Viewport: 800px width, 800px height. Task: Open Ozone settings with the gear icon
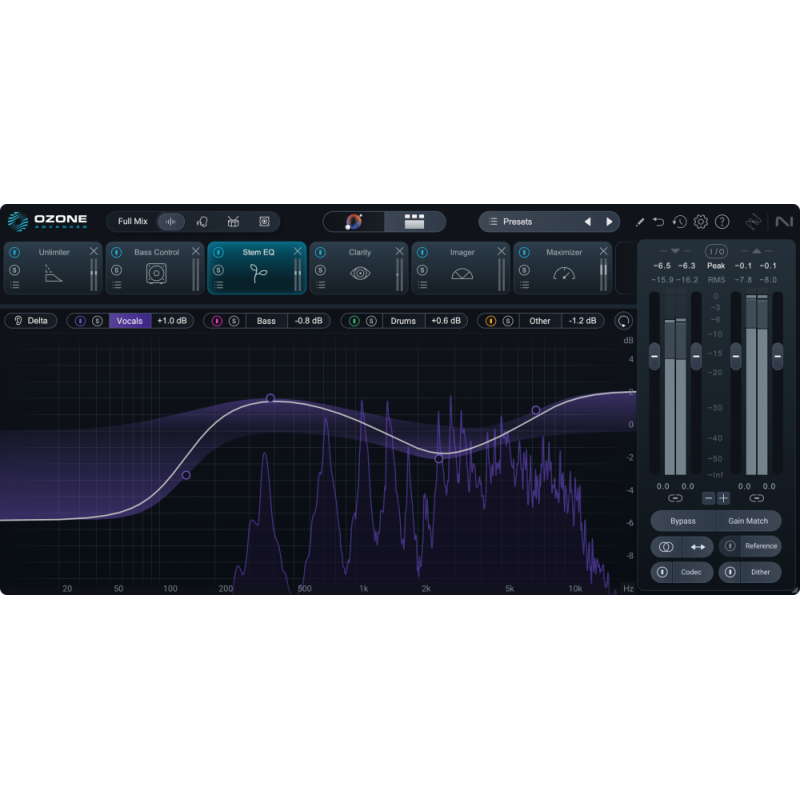tap(700, 222)
